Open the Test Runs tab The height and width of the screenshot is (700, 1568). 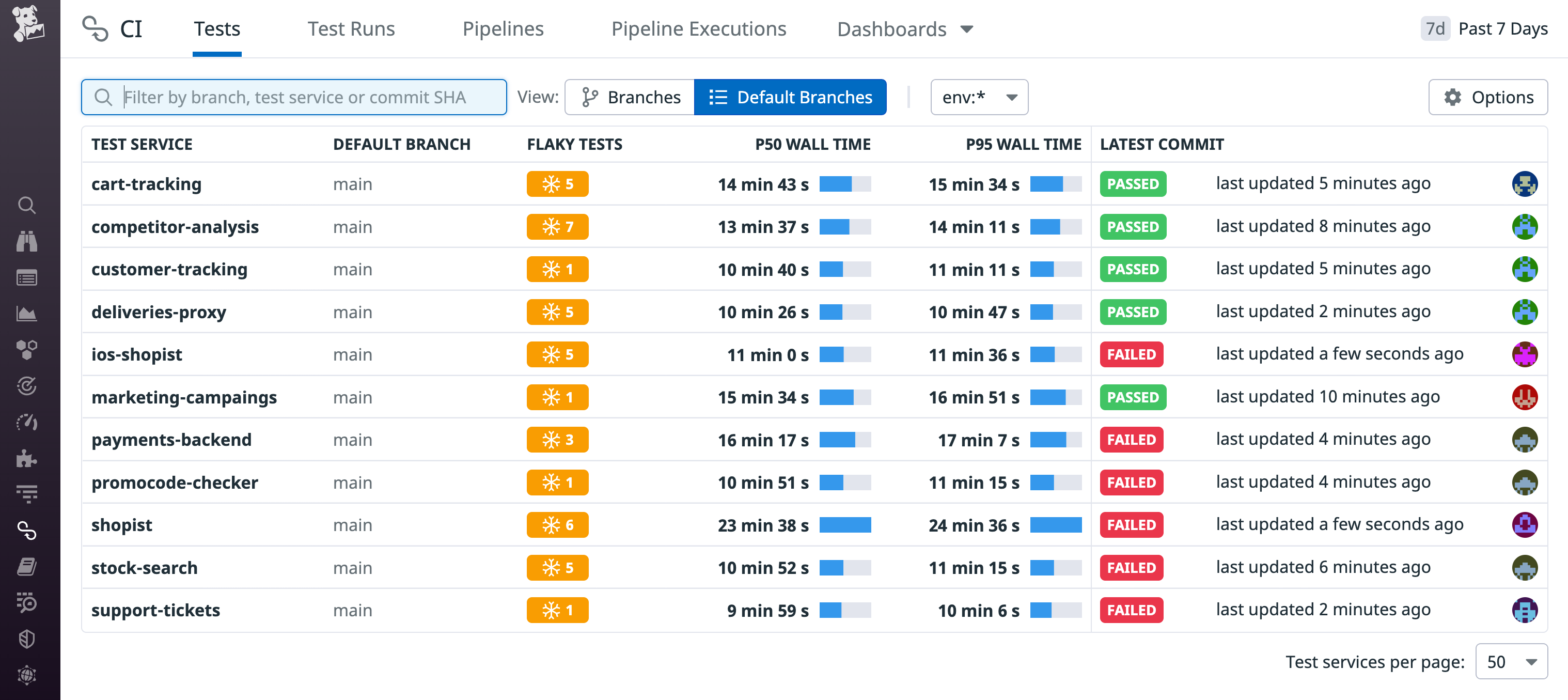[351, 28]
